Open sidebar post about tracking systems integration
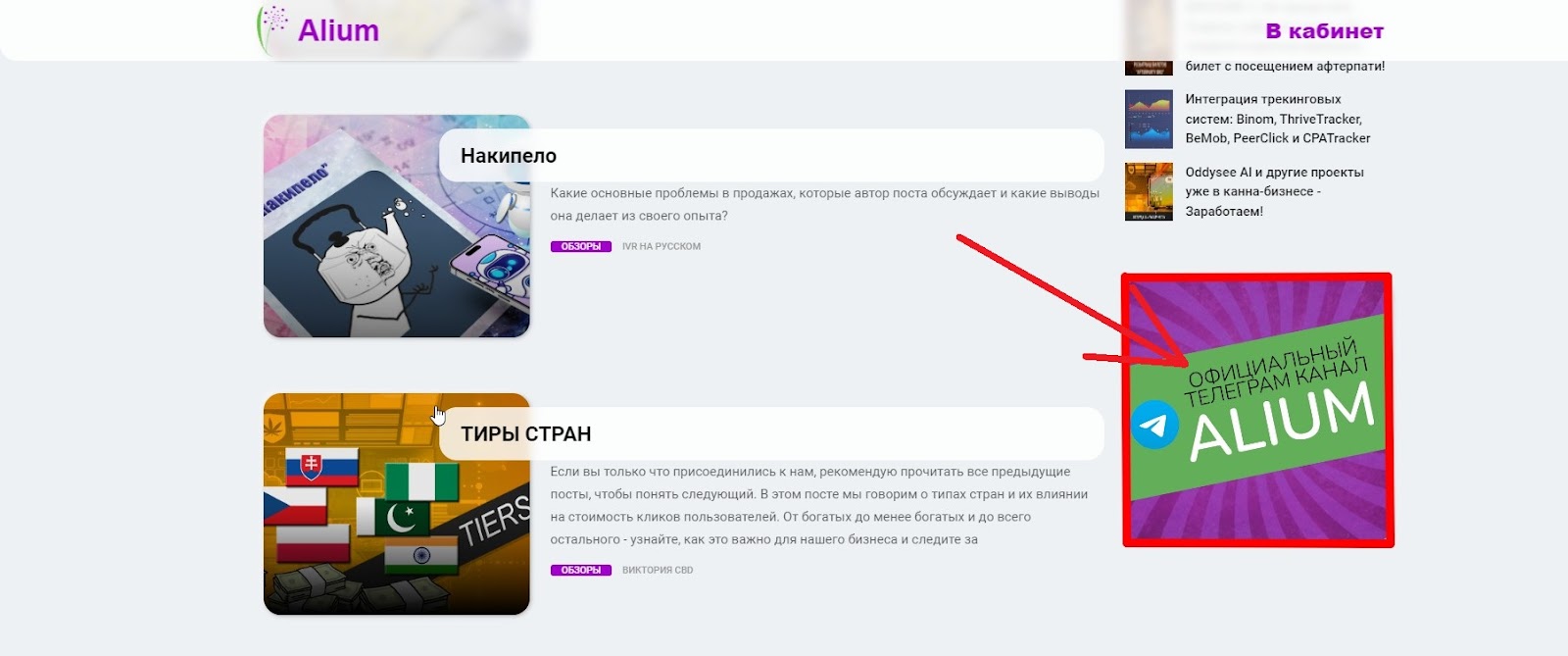This screenshot has width=1568, height=656. 1278,119
